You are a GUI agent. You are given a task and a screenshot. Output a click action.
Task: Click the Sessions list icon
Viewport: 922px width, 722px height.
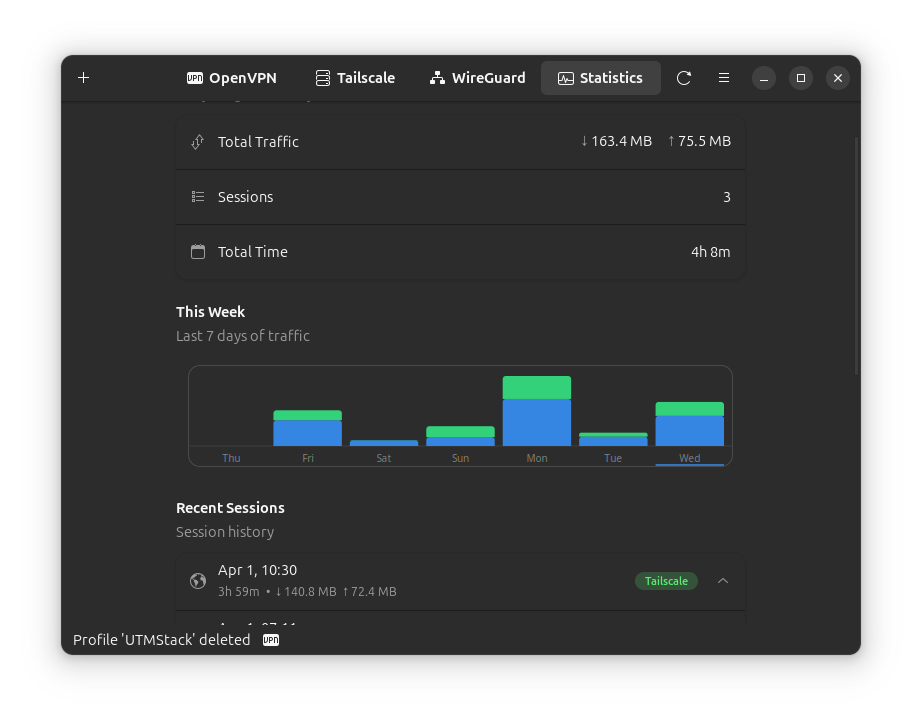click(x=198, y=196)
